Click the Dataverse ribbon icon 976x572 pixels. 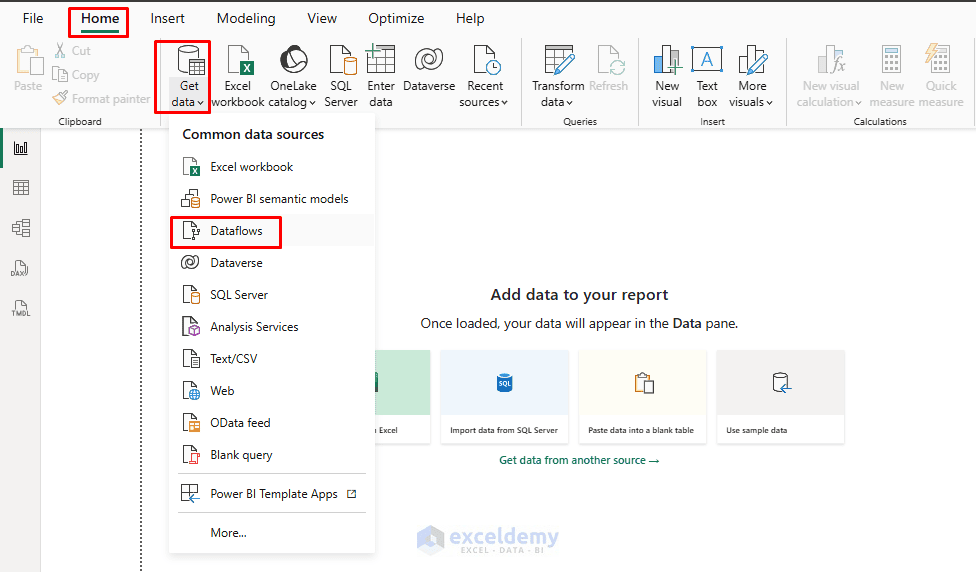pyautogui.click(x=429, y=60)
